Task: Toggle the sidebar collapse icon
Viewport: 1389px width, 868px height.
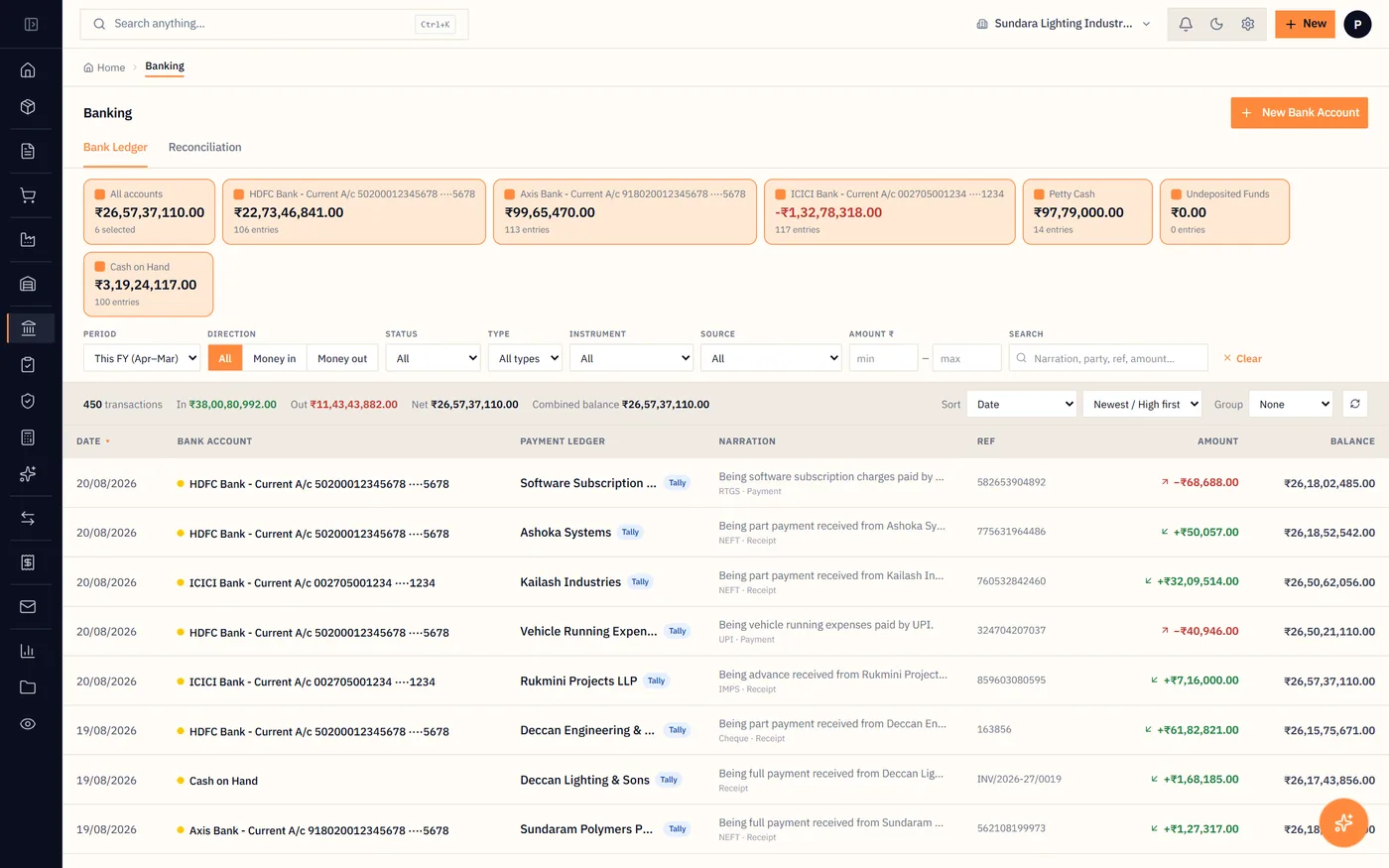Action: tap(31, 24)
